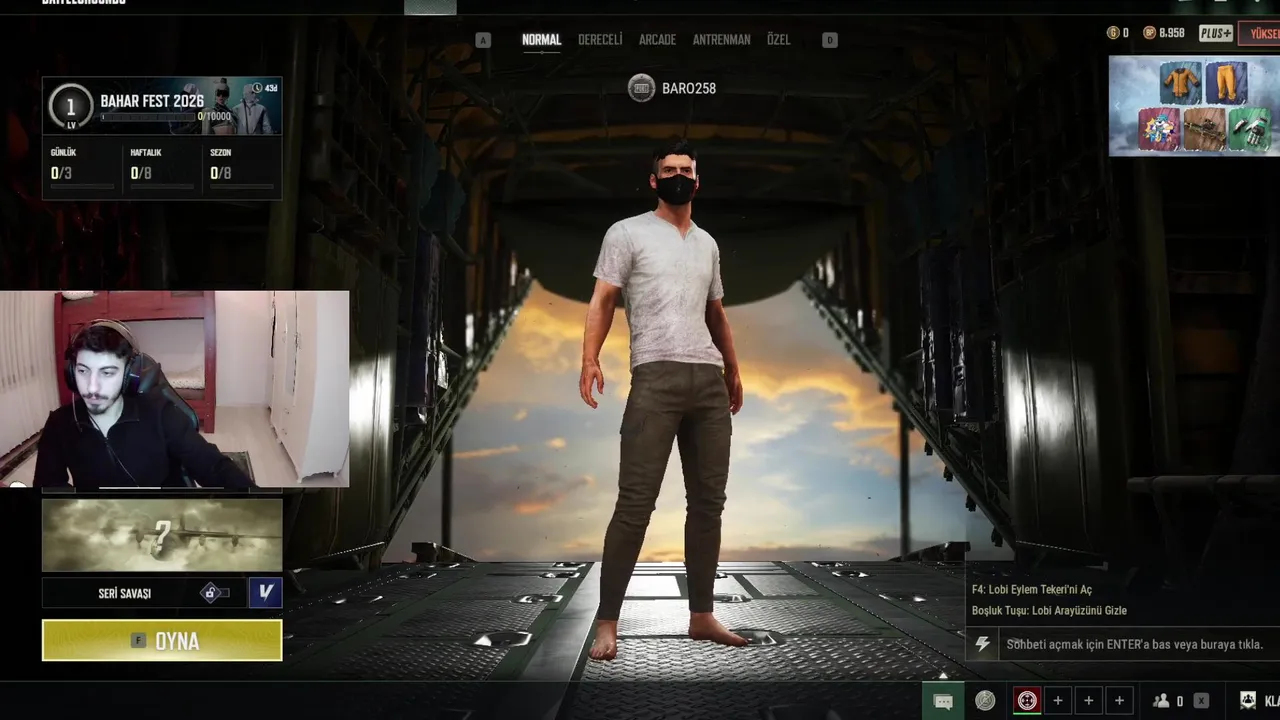This screenshot has height=720, width=1280.
Task: Select the gloves reward item
Action: pyautogui.click(x=1249, y=130)
